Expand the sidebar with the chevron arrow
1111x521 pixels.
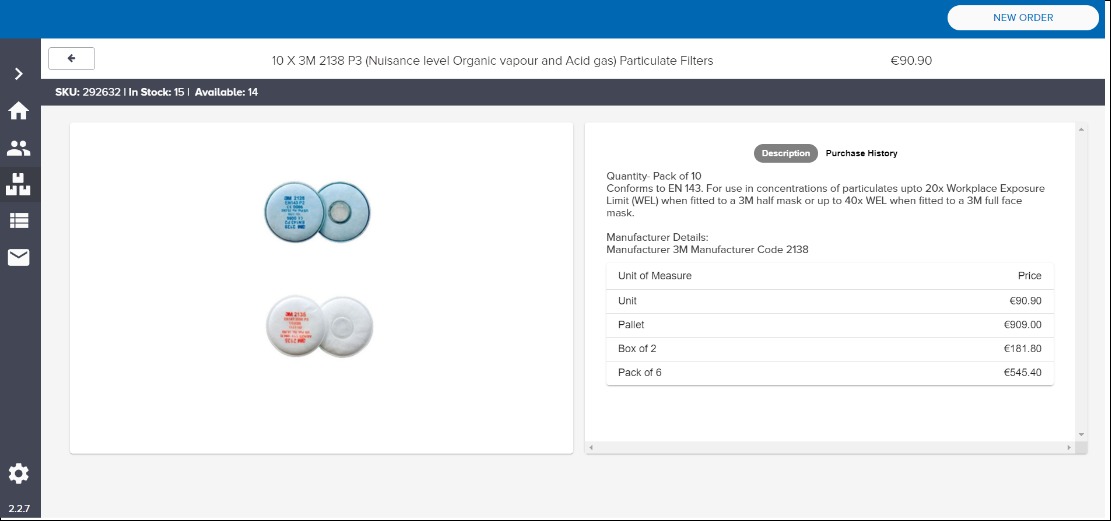(19, 73)
